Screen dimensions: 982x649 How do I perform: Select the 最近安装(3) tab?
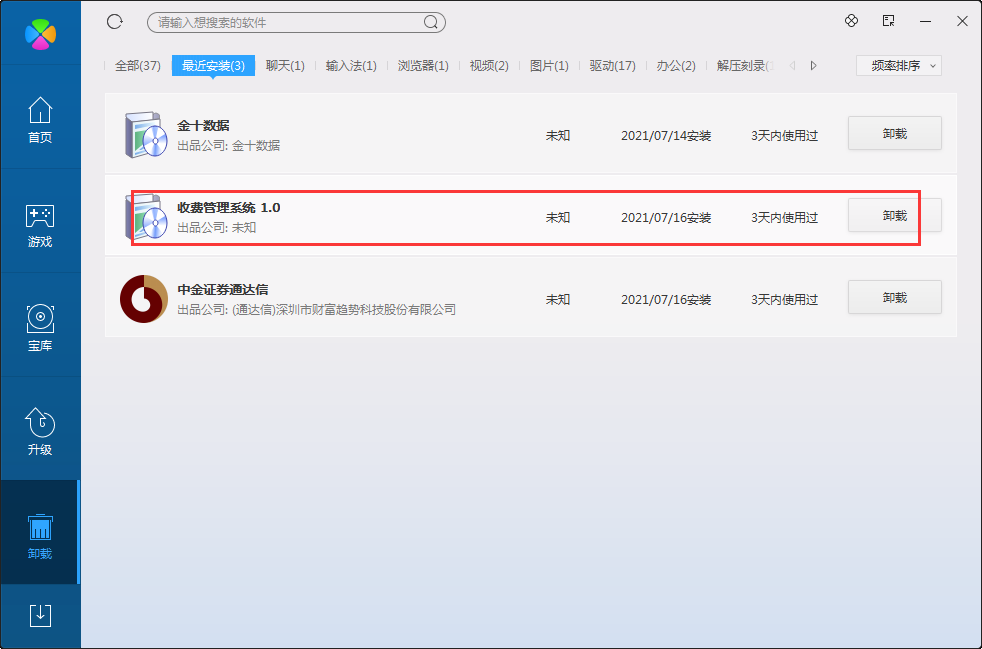click(214, 66)
